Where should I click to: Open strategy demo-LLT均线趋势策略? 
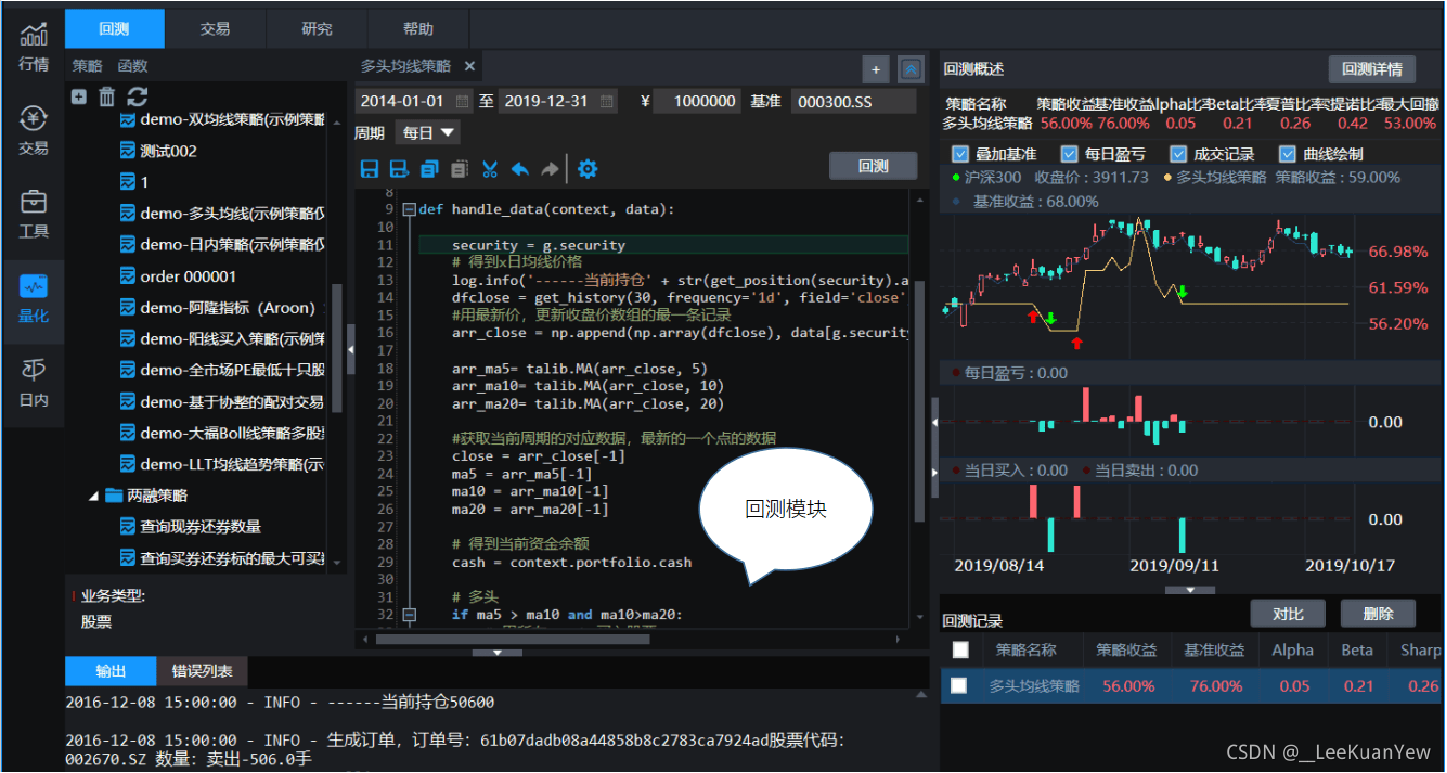pos(221,464)
